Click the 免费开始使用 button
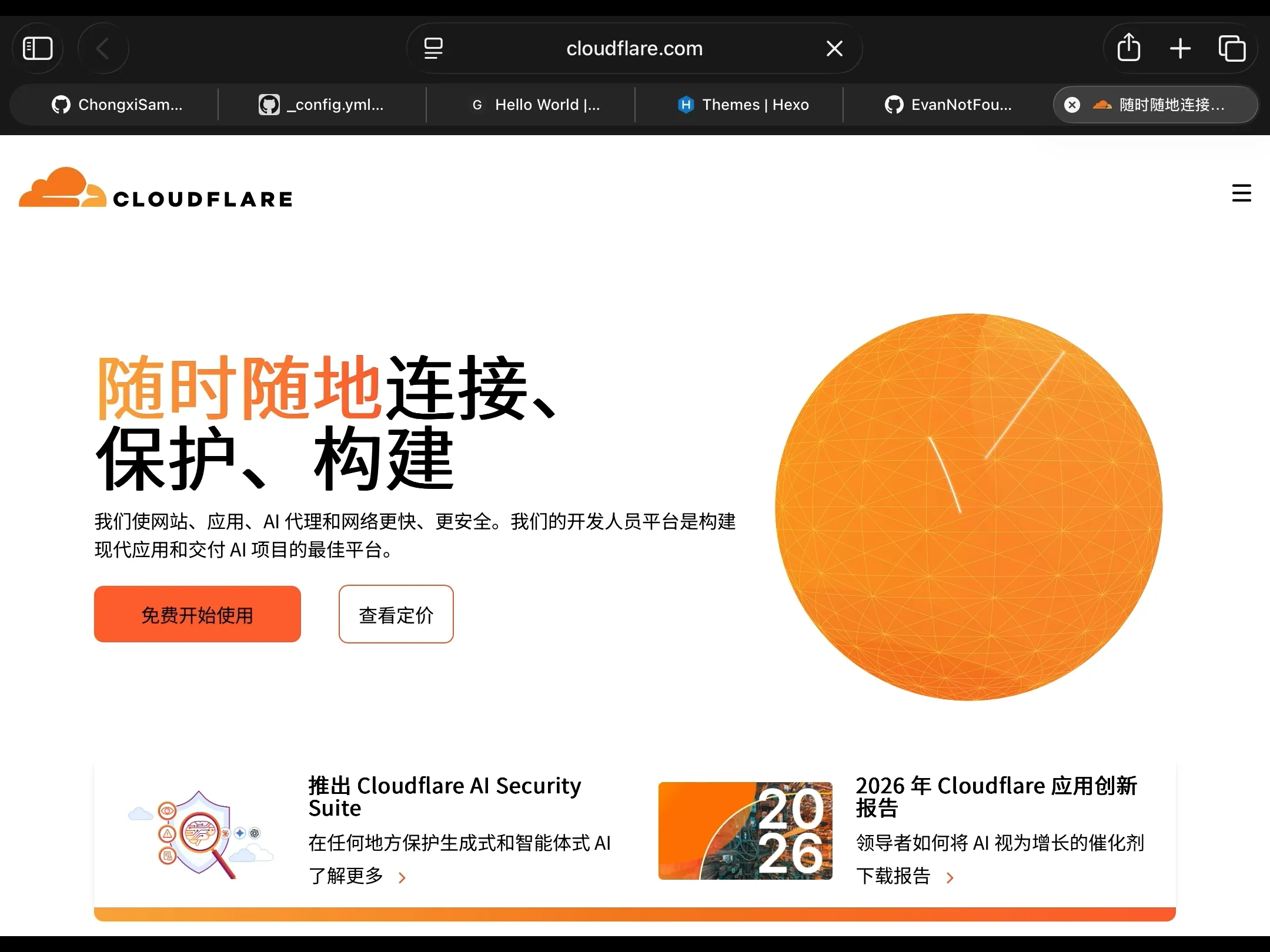The height and width of the screenshot is (952, 1270). point(197,614)
